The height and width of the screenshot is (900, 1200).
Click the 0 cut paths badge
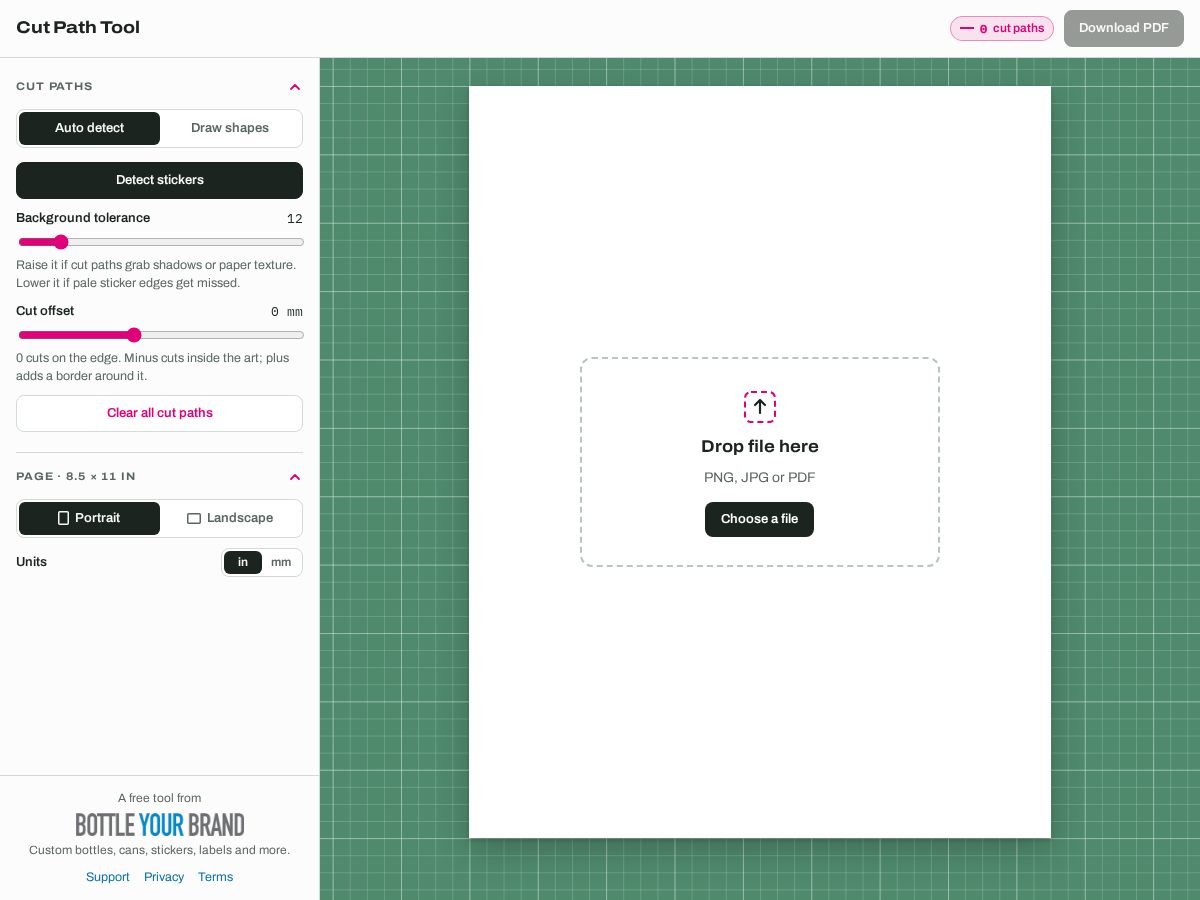[1002, 28]
